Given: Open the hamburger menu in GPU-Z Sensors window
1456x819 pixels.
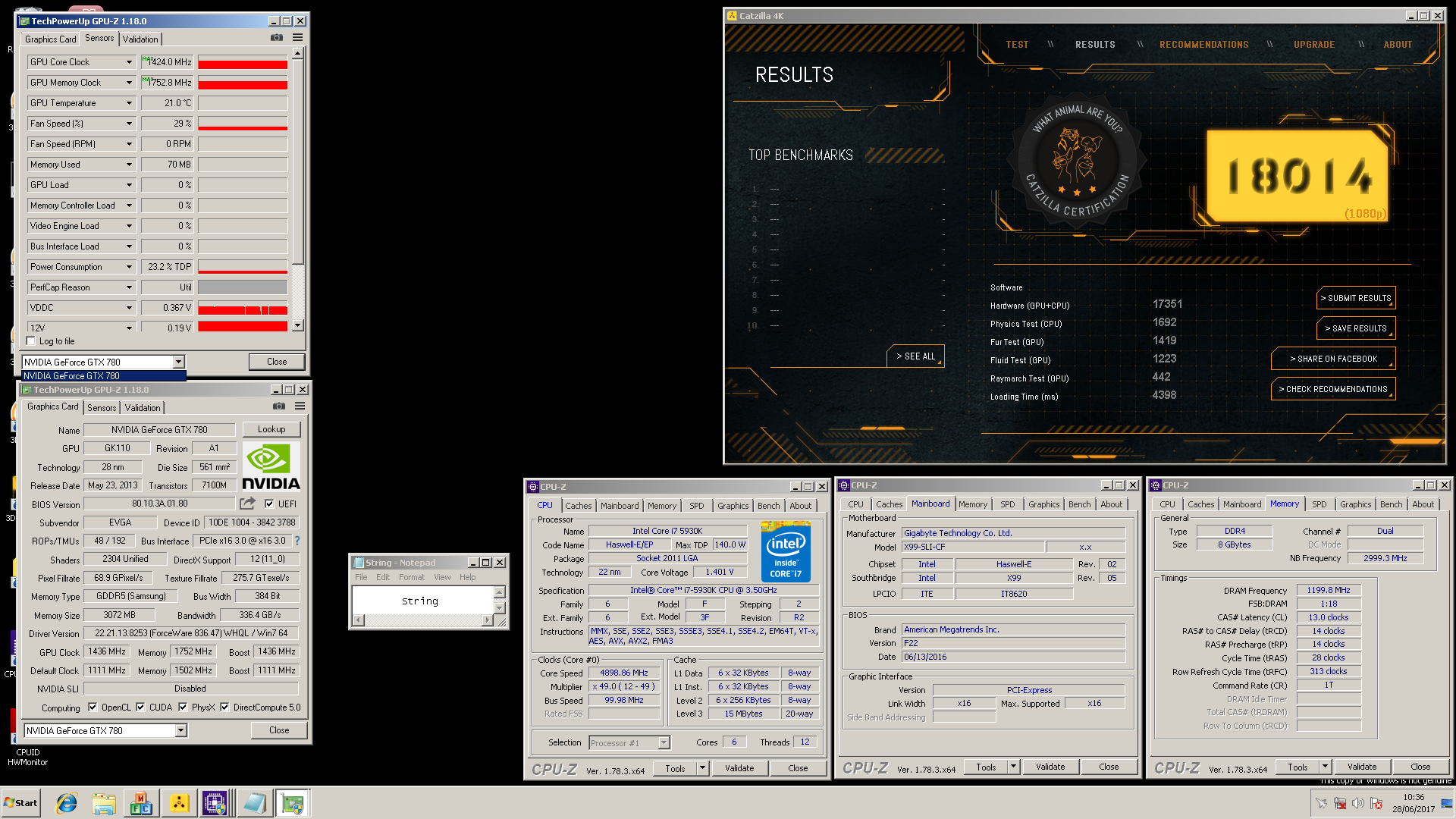Looking at the screenshot, I should tap(298, 38).
